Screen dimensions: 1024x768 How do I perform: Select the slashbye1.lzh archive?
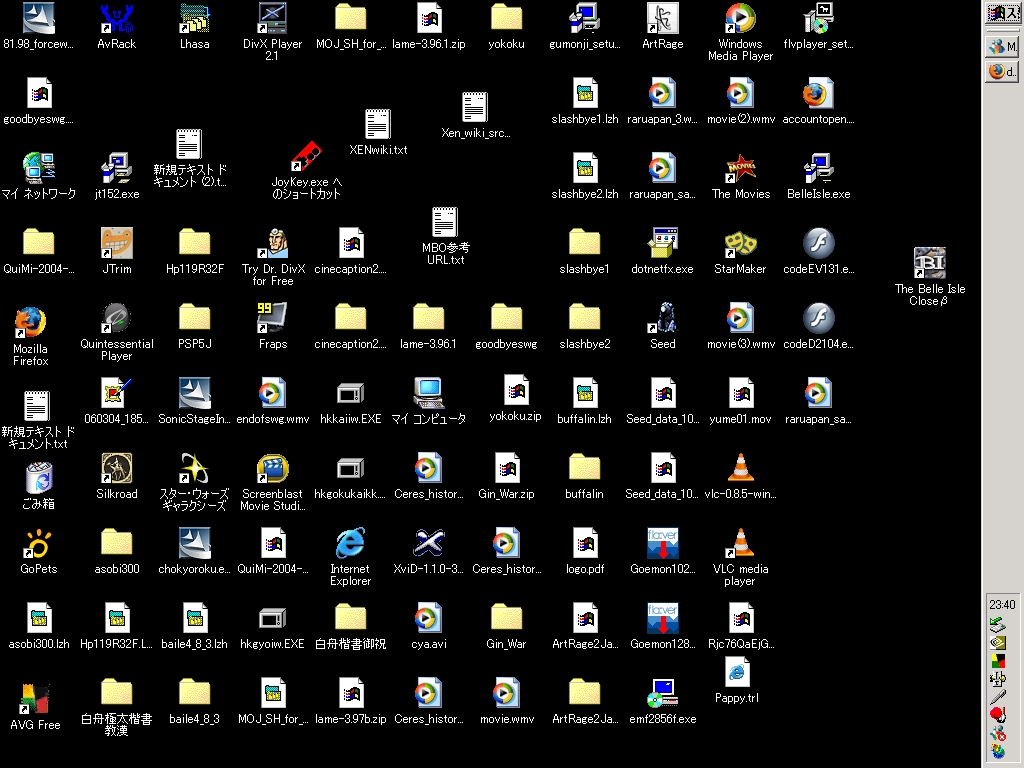pos(584,101)
